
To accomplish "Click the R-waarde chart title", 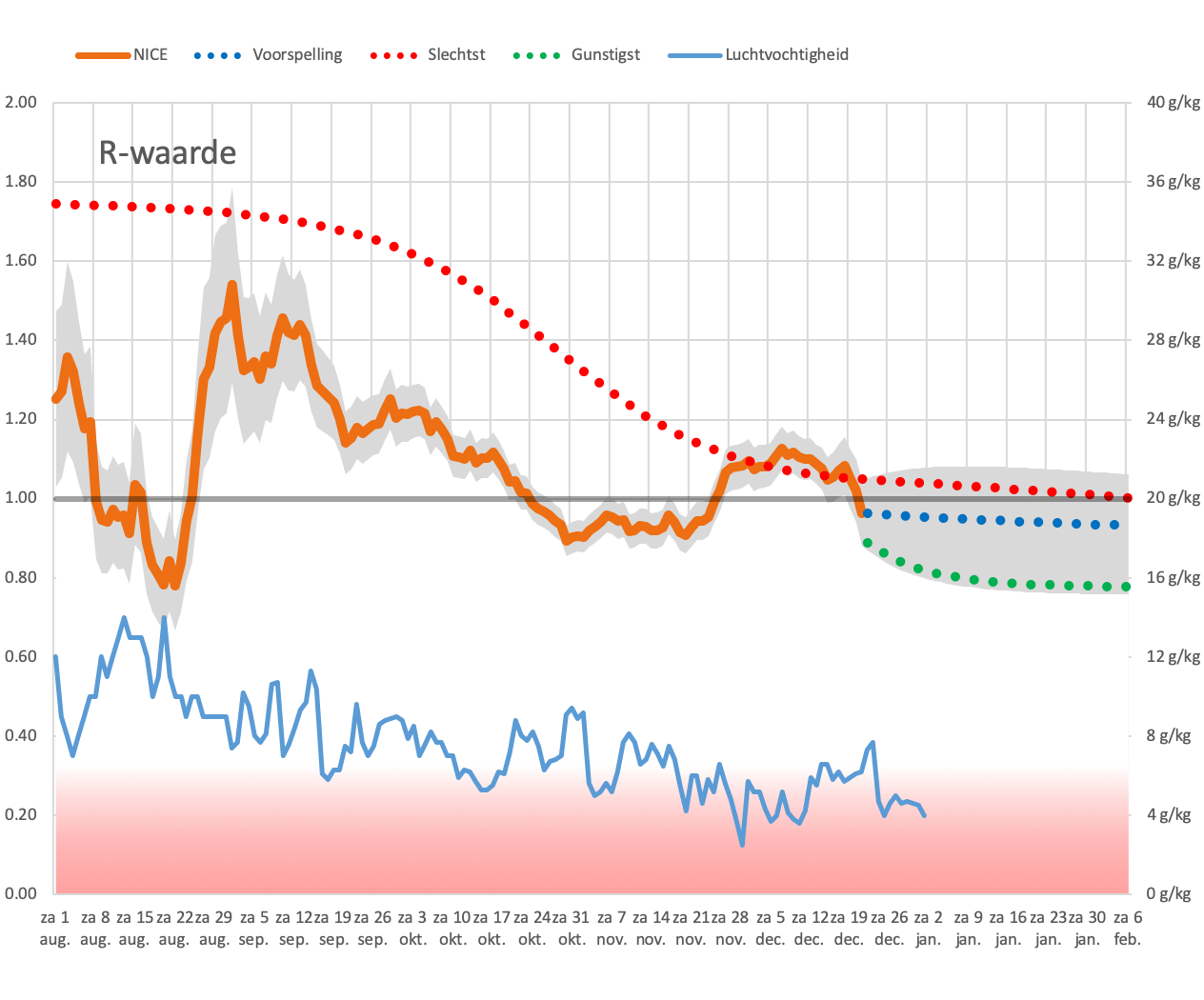I will click(x=168, y=152).
